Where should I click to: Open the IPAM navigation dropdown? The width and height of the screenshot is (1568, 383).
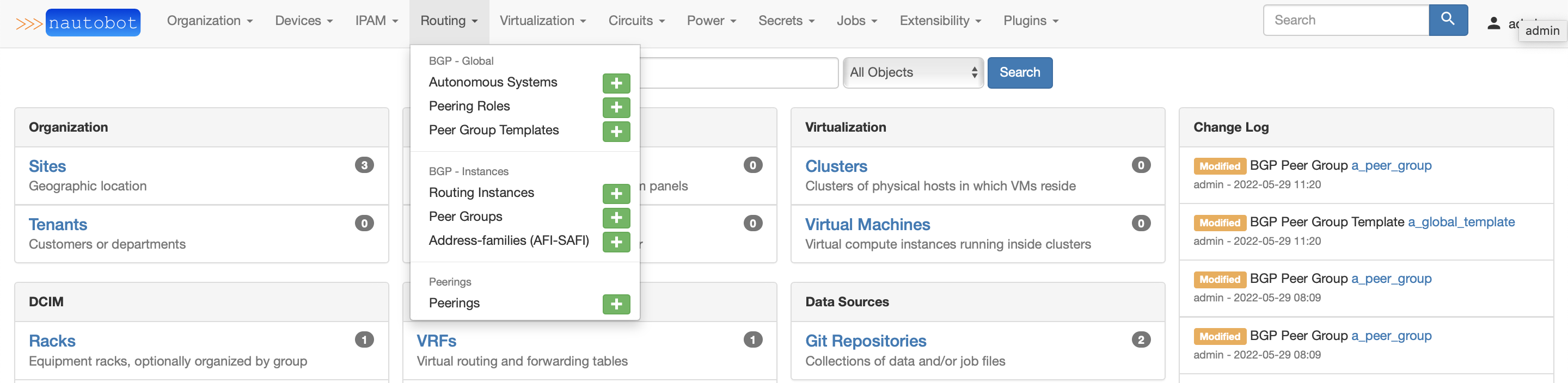(376, 21)
